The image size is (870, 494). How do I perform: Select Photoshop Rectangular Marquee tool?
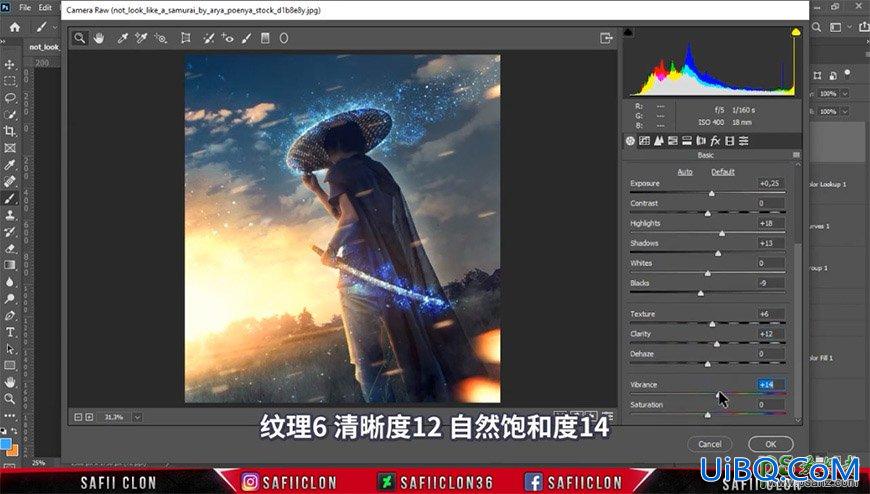click(9, 81)
